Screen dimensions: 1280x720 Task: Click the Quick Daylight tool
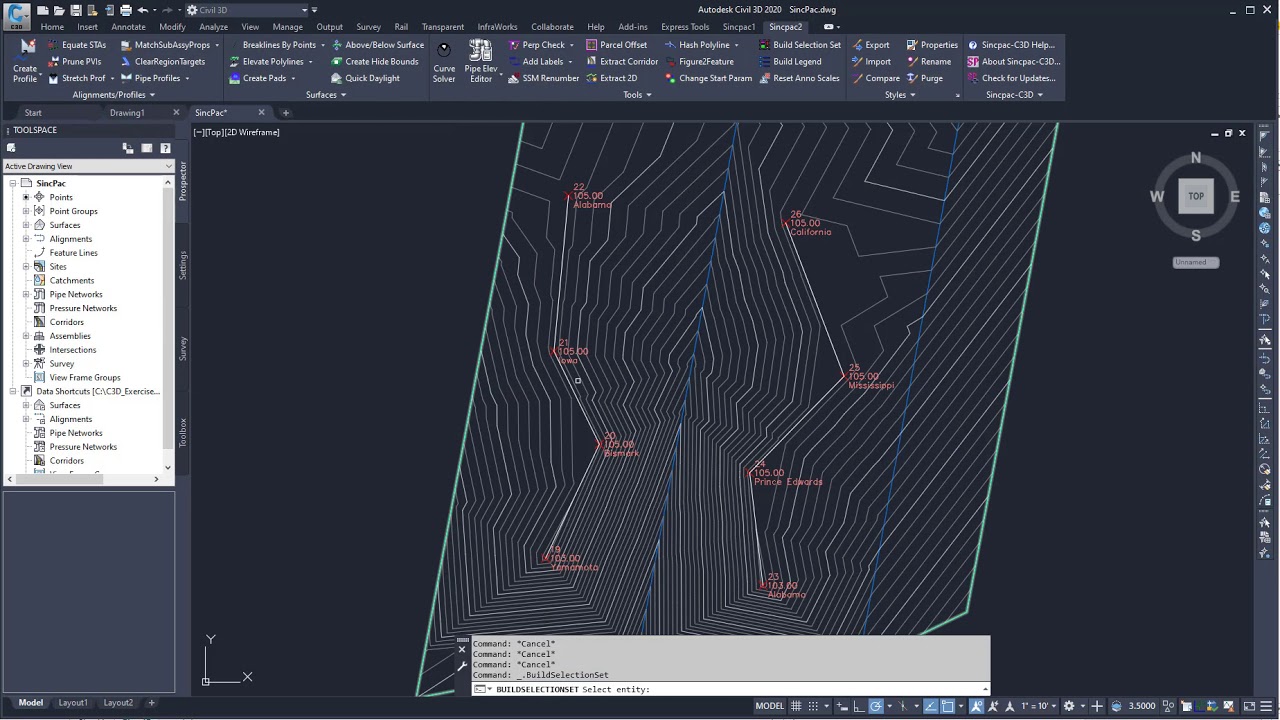pos(371,78)
